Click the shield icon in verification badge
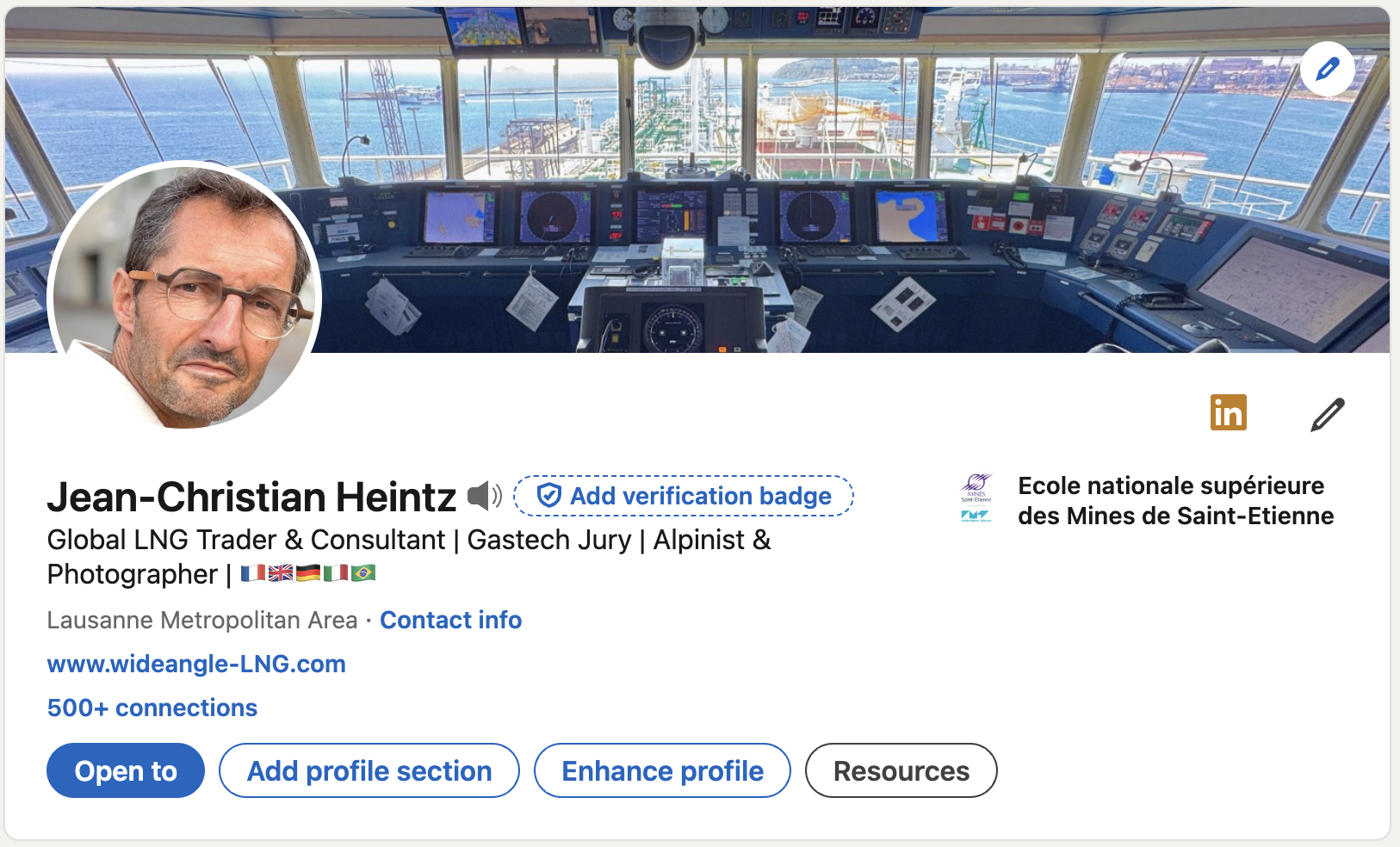The height and width of the screenshot is (847, 1400). (x=548, y=496)
